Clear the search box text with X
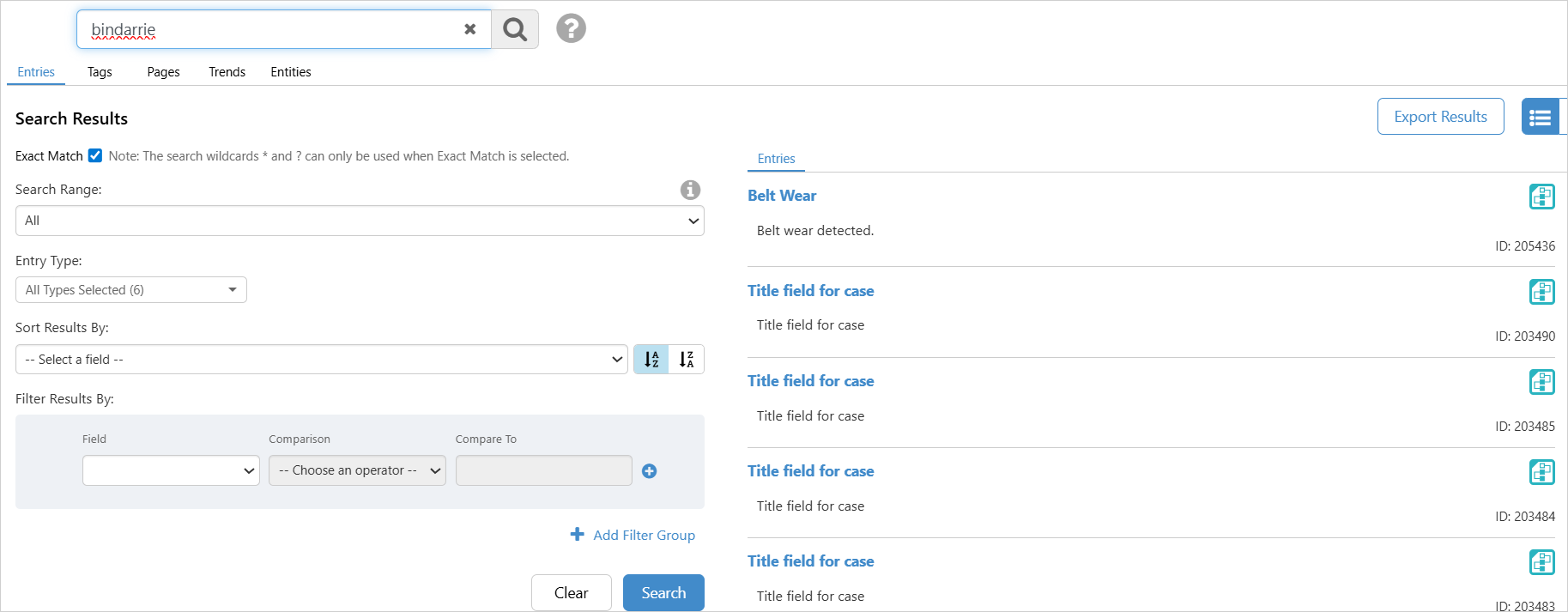The height and width of the screenshot is (612, 1568). [x=469, y=29]
